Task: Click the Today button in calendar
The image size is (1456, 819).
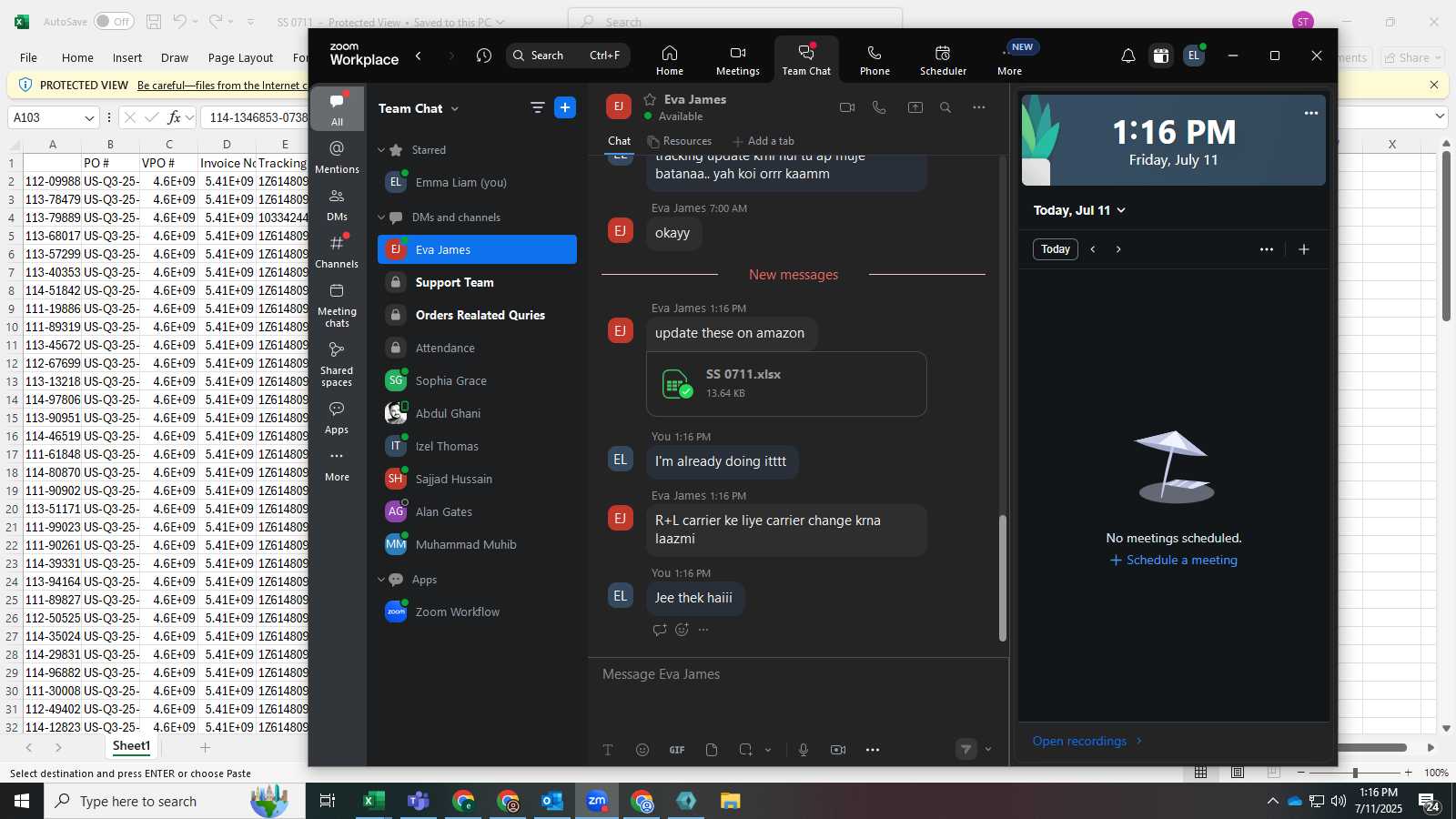Action: click(1056, 249)
